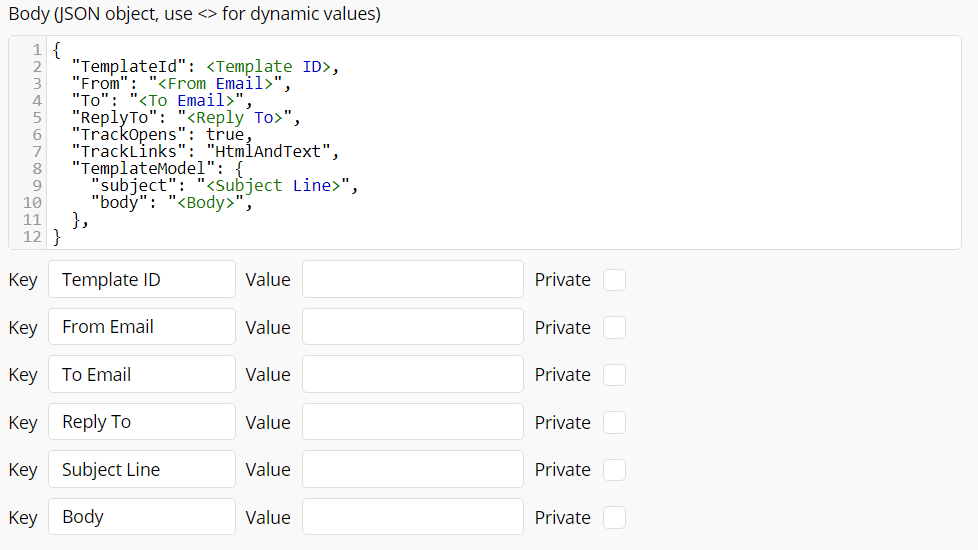Click the From Email key field
The image size is (978, 550).
[x=141, y=327]
